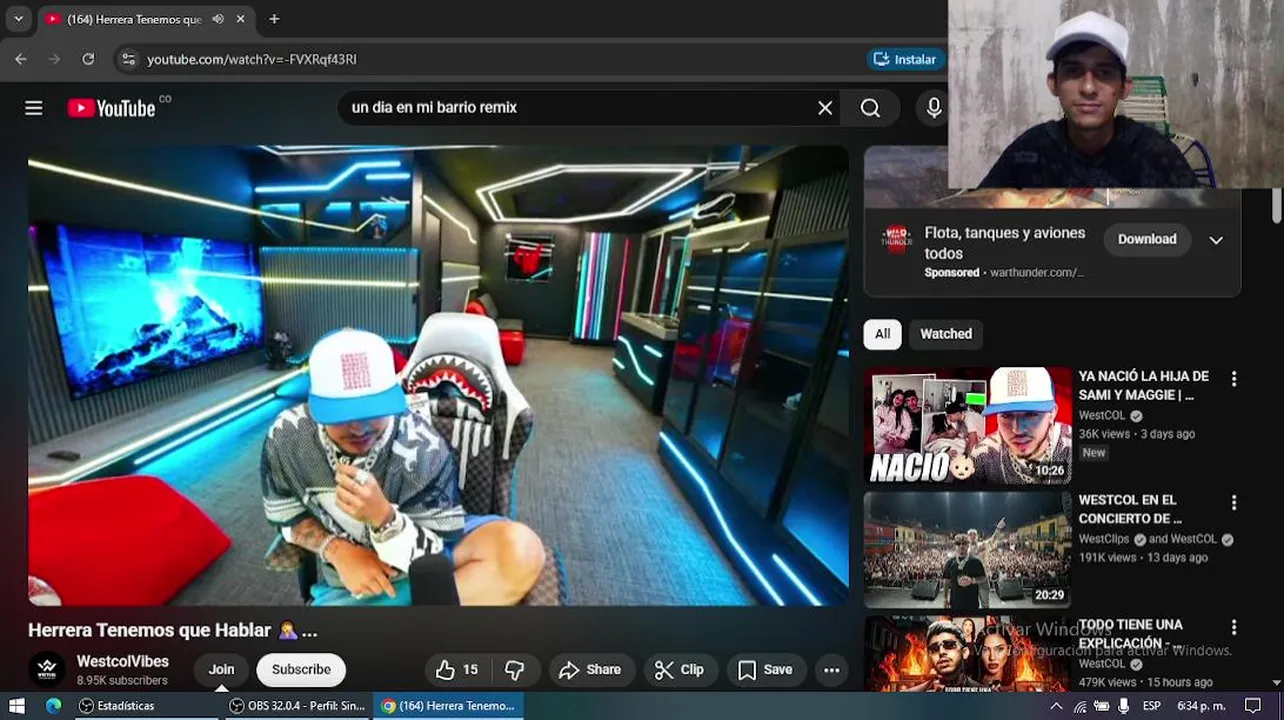
Task: Open network tray icon
Action: pyautogui.click(x=1080, y=706)
